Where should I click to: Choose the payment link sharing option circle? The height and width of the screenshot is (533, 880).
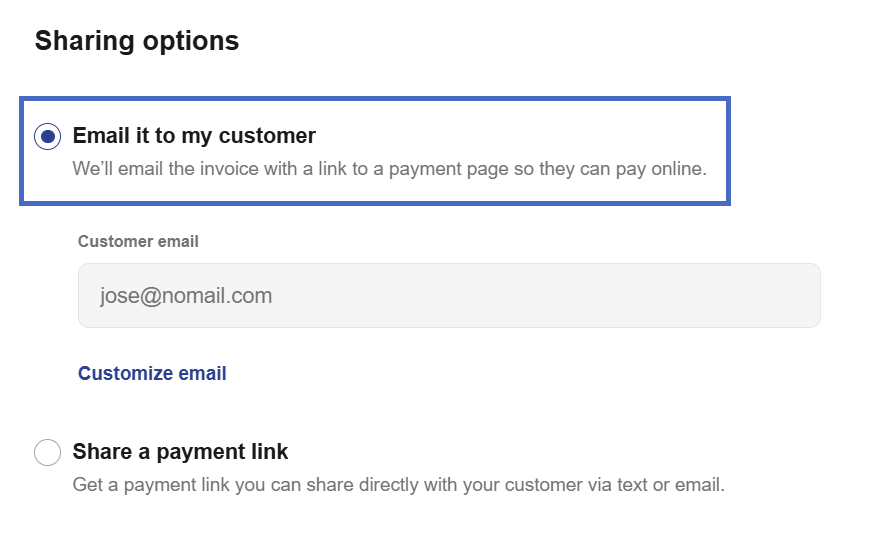pyautogui.click(x=47, y=452)
